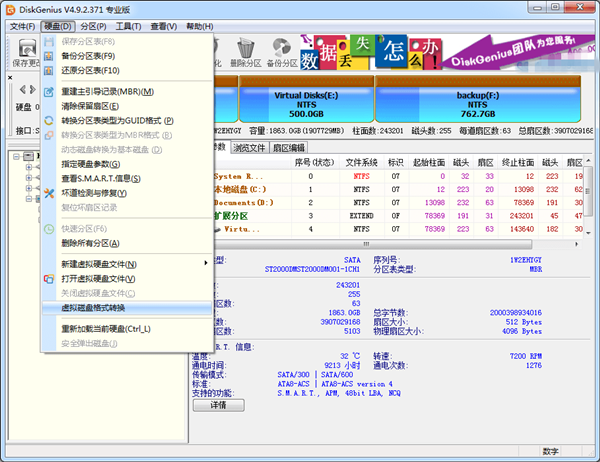The height and width of the screenshot is (462, 600).
Task: Collapse the root disk tree node
Action: click(16, 157)
